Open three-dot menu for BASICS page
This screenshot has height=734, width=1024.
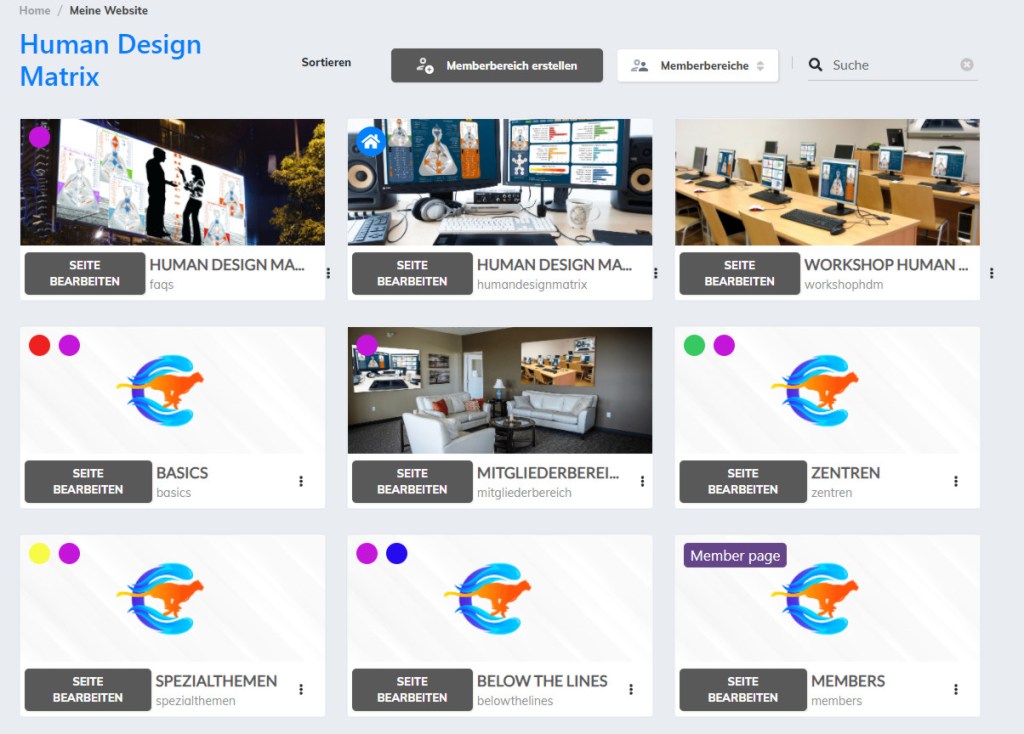pyautogui.click(x=301, y=481)
